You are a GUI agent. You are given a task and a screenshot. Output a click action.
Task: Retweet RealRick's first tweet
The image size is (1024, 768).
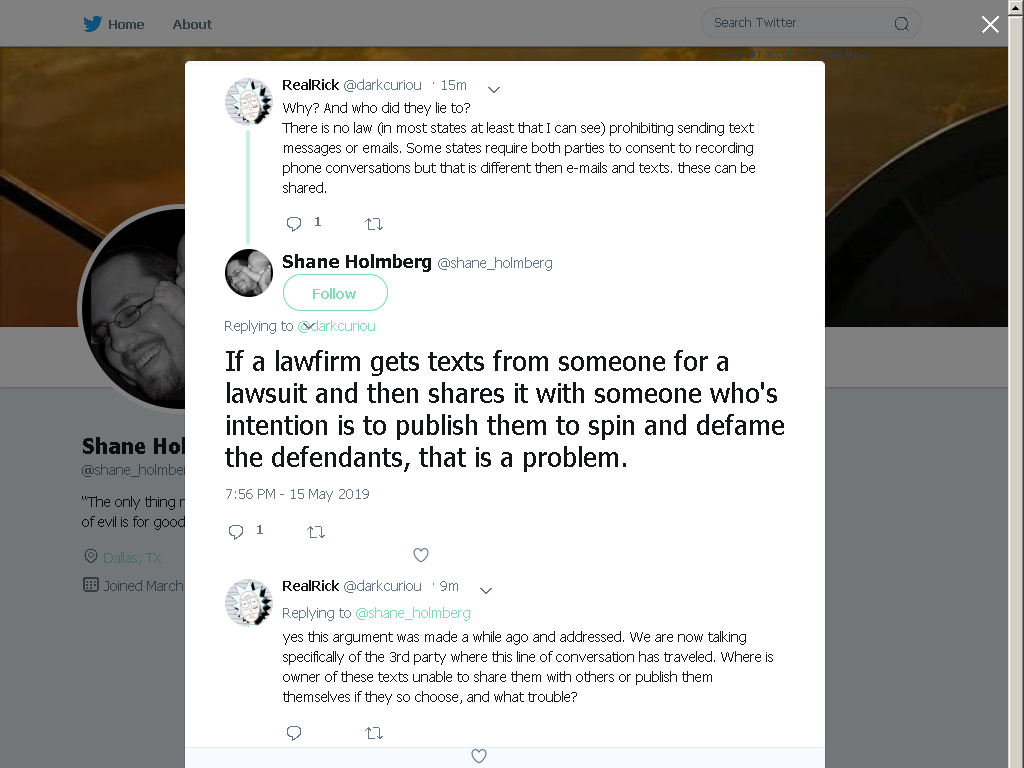tap(374, 224)
